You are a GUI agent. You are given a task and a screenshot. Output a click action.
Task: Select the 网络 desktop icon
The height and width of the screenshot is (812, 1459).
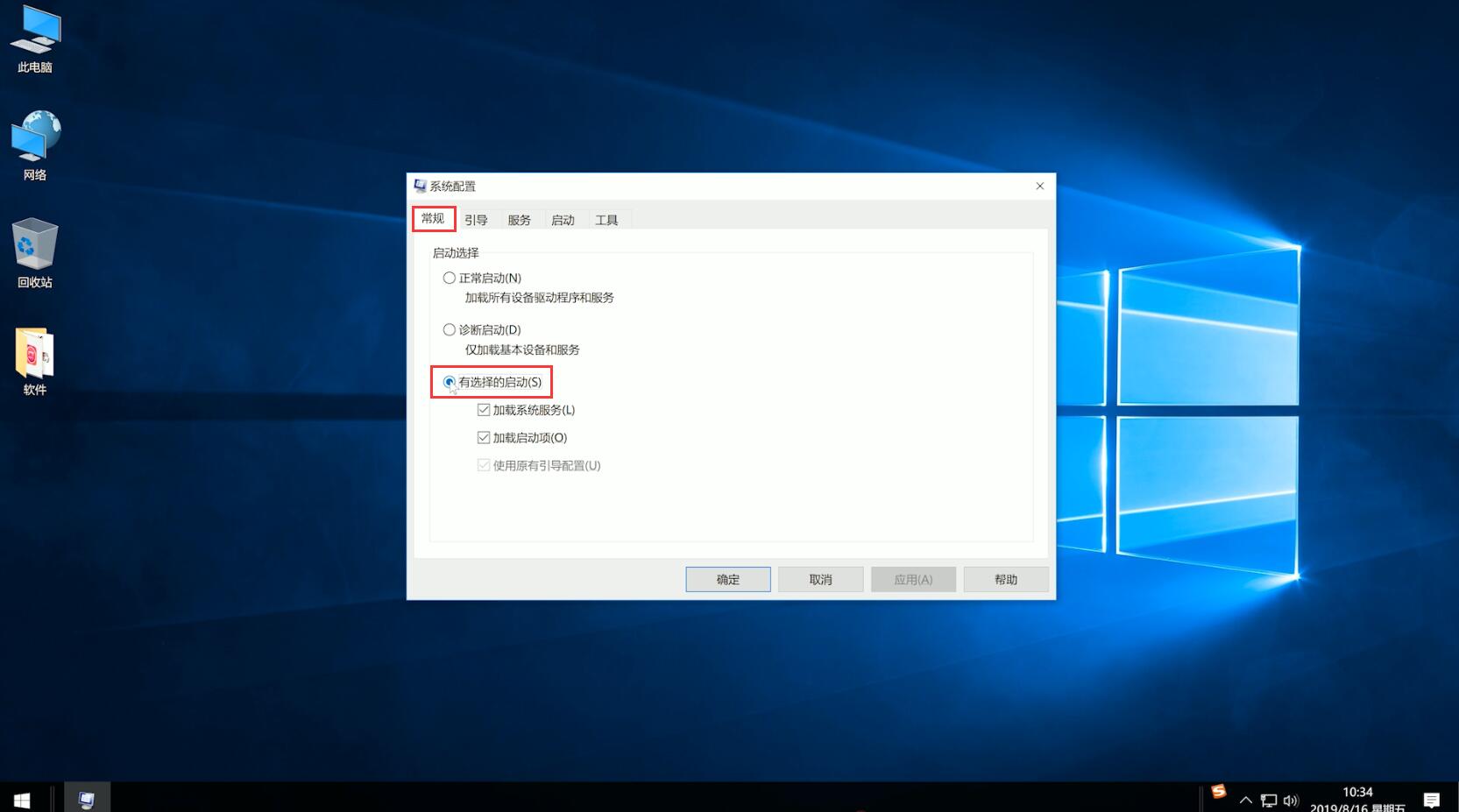(35, 145)
